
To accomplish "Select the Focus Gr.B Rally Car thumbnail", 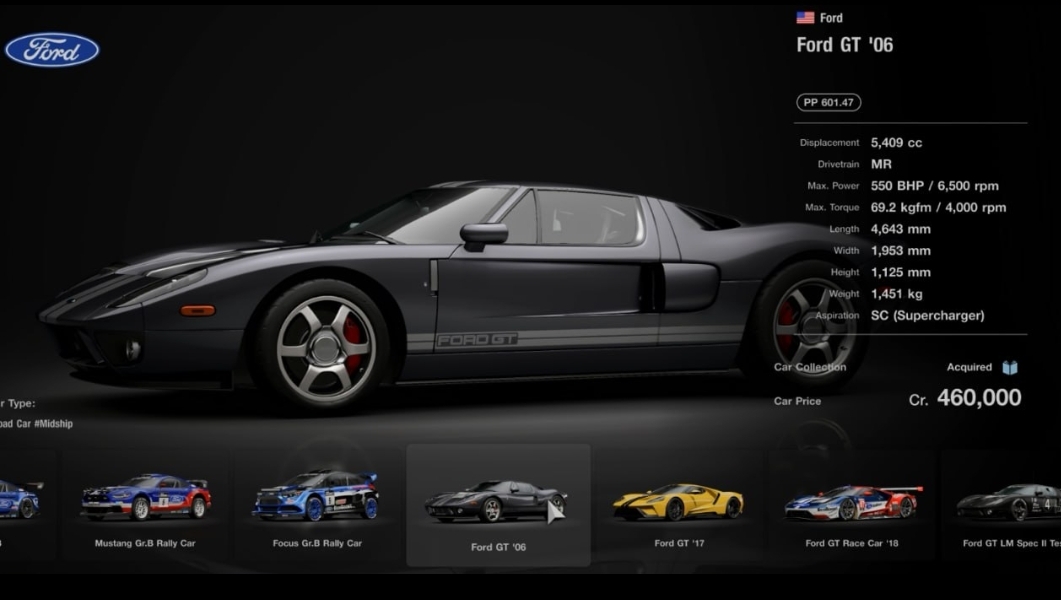I will (317, 506).
